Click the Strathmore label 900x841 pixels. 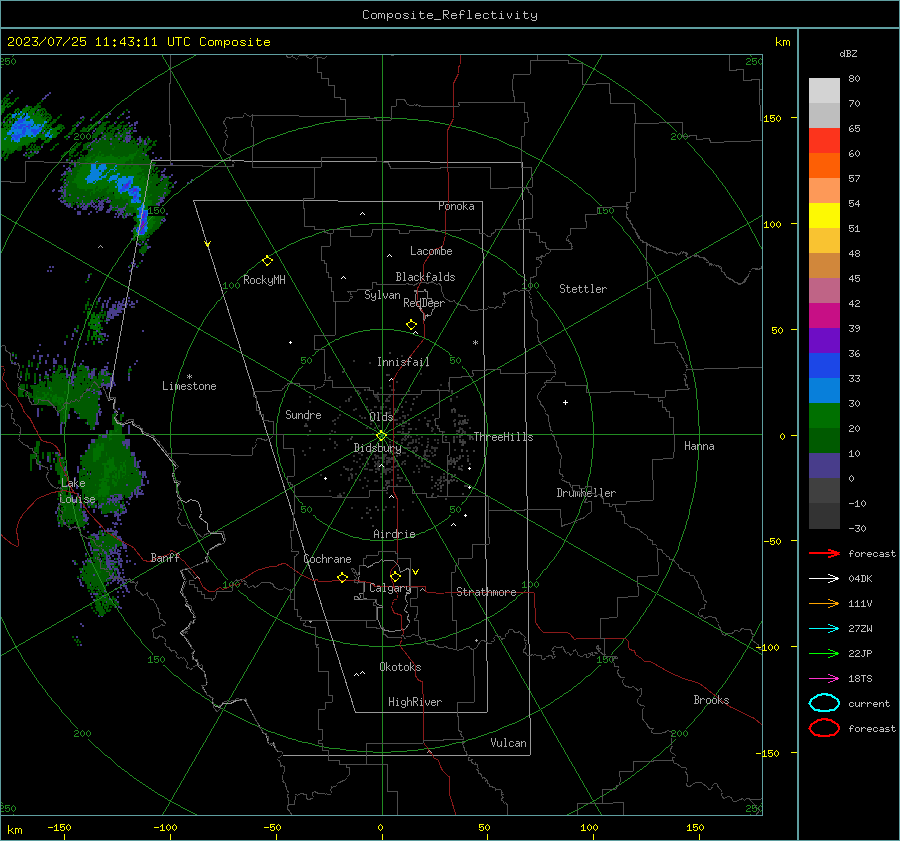click(486, 592)
